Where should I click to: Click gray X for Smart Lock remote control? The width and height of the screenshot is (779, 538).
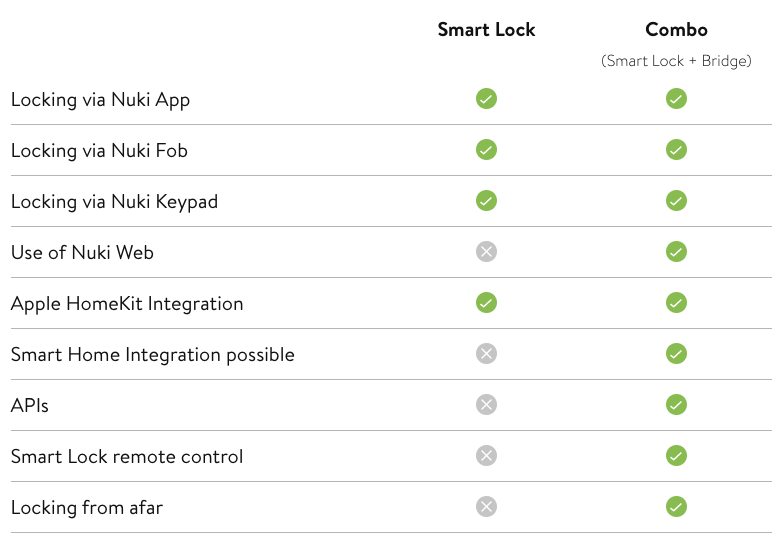486,456
